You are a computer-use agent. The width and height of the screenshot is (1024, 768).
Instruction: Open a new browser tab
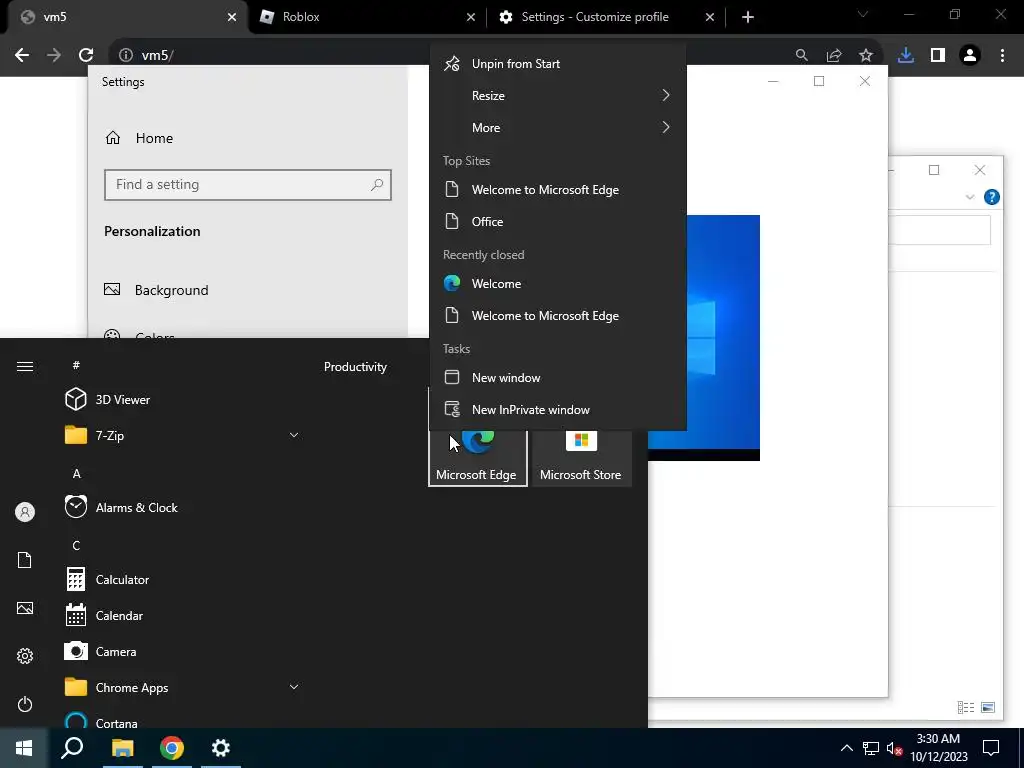click(x=748, y=17)
